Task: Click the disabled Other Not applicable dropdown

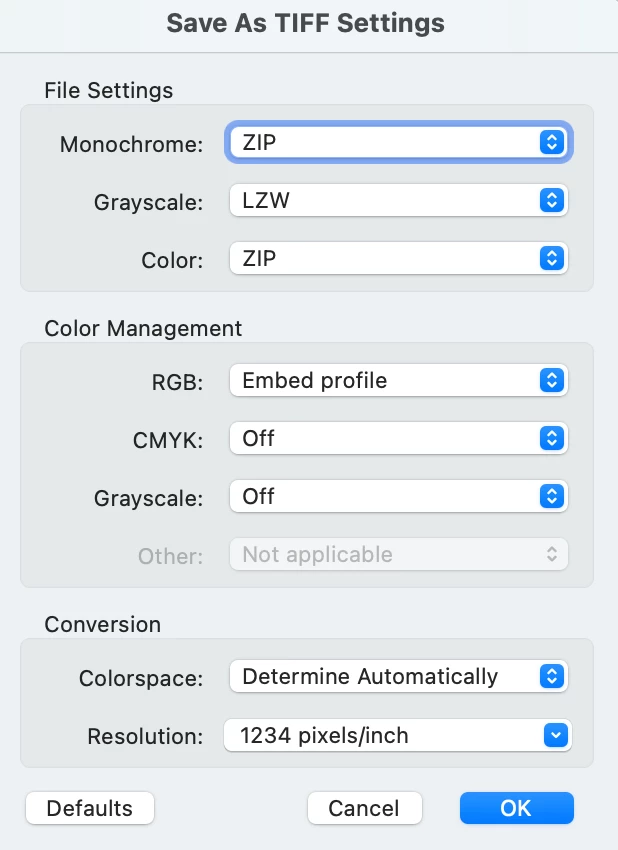Action: point(398,555)
